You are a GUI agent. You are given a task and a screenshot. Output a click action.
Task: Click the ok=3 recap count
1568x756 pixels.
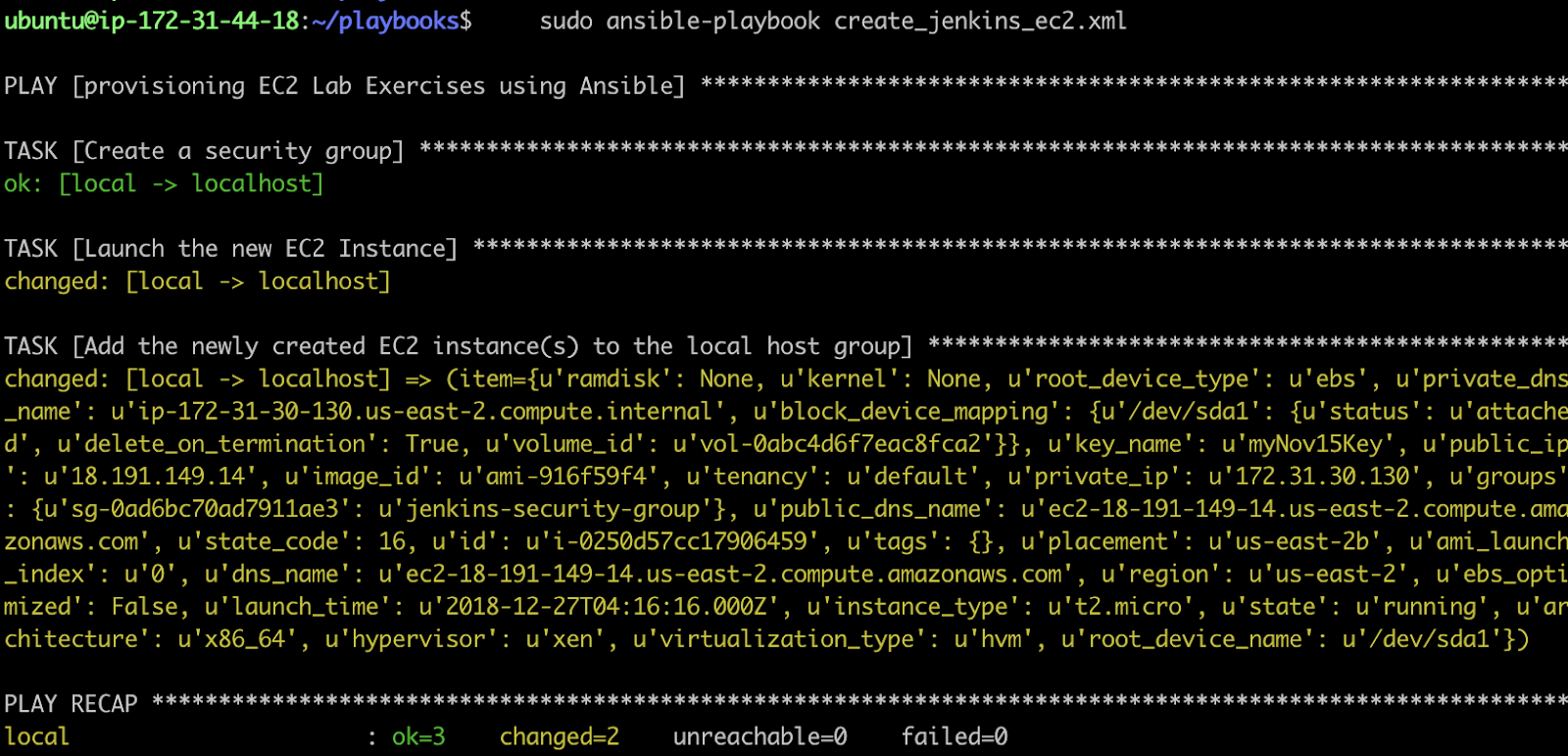coord(418,736)
